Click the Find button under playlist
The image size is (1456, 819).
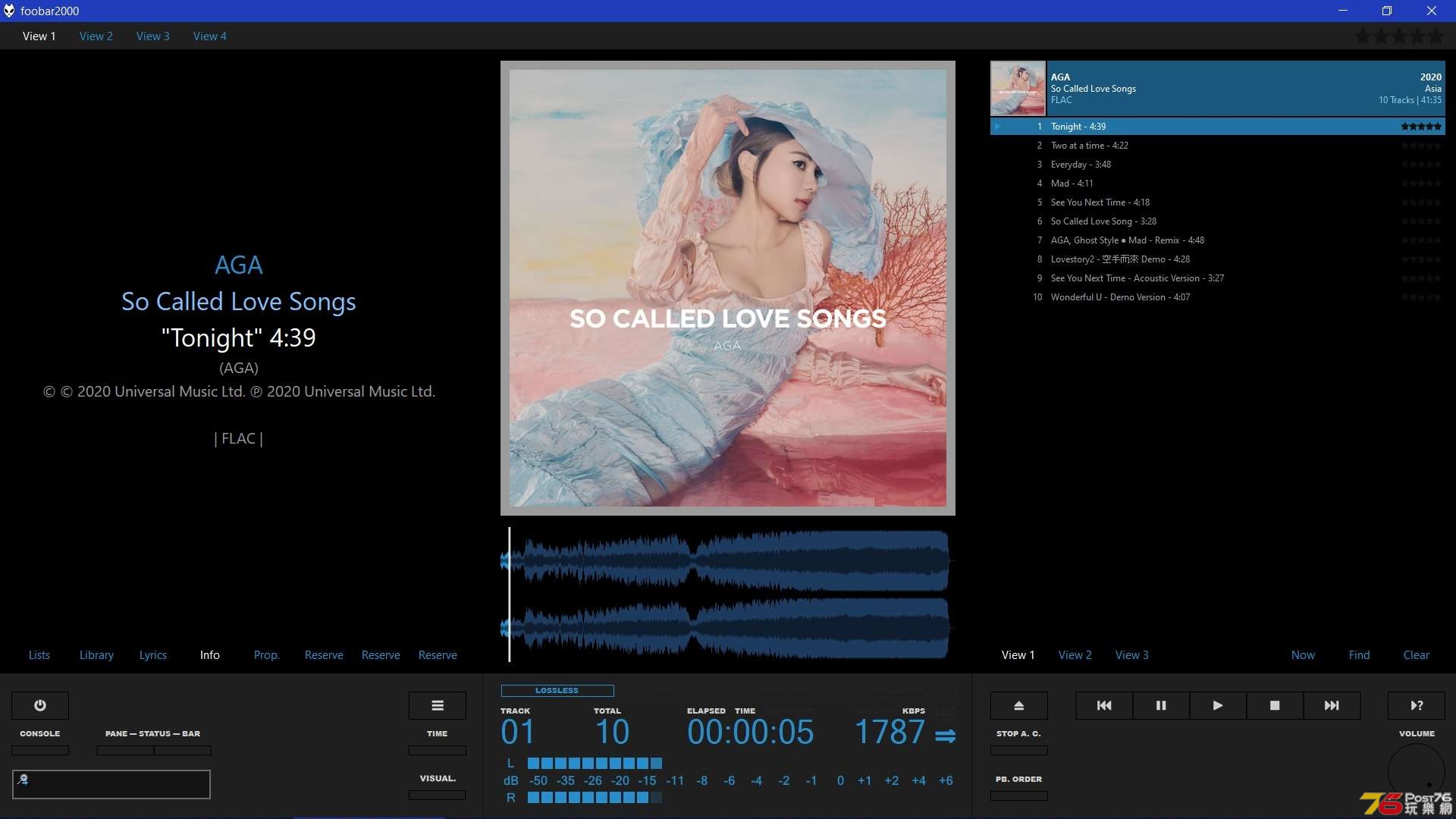[1360, 655]
